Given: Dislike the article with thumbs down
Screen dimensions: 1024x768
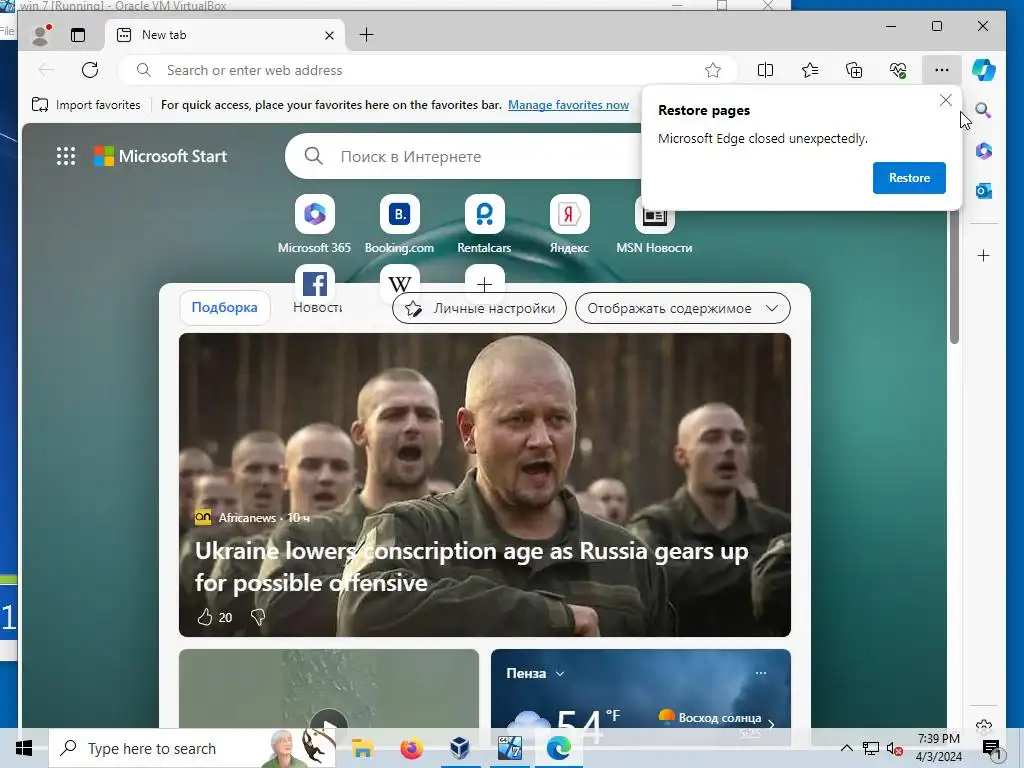Looking at the screenshot, I should point(258,617).
